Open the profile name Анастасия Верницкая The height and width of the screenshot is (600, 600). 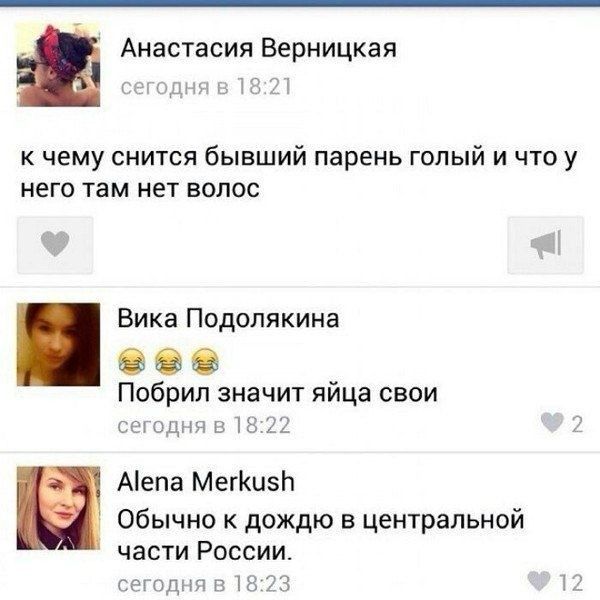coord(259,49)
